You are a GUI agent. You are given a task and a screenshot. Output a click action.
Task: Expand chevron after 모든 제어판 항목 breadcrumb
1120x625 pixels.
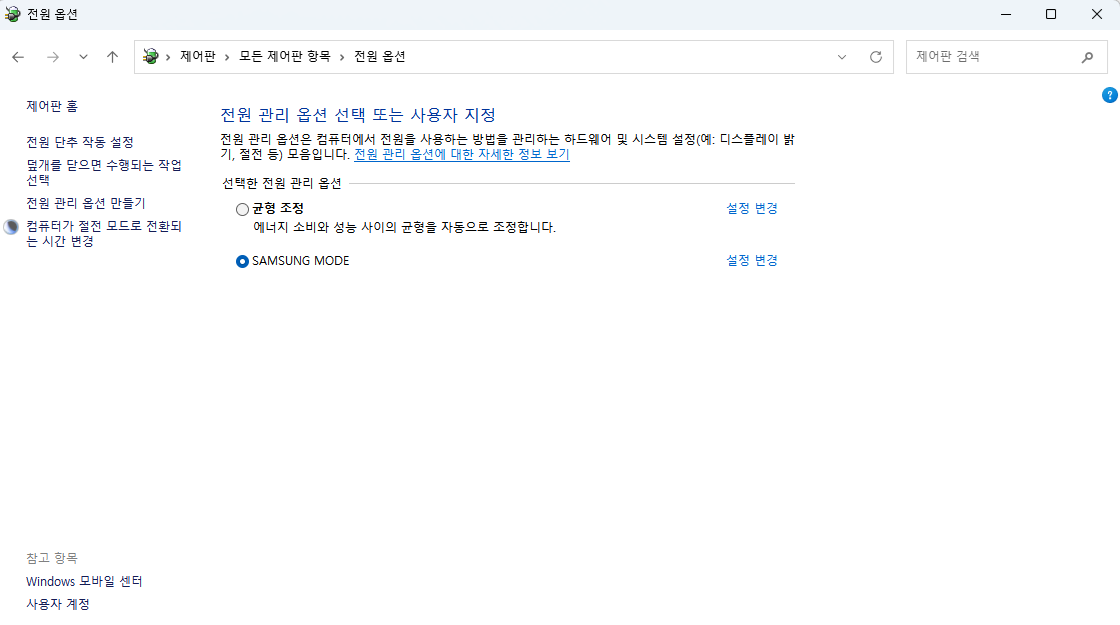(x=342, y=57)
